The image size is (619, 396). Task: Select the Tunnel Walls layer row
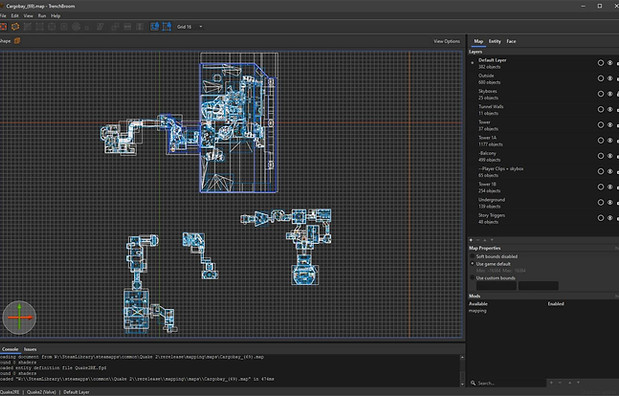pyautogui.click(x=543, y=110)
